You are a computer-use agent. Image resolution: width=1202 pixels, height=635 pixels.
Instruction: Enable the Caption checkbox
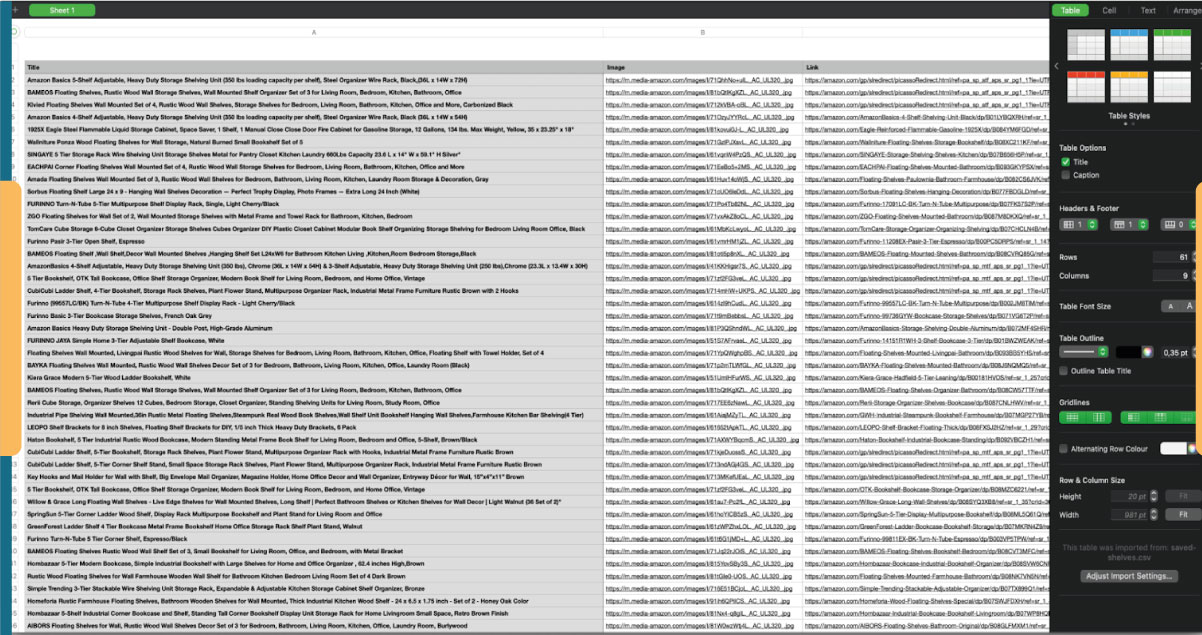(1066, 175)
